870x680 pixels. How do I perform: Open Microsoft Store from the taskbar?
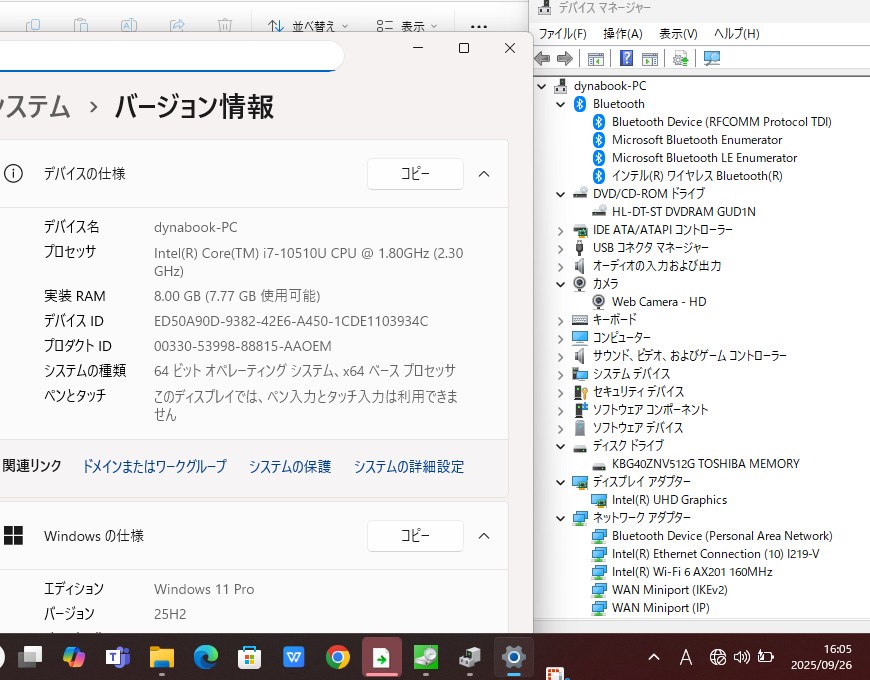coord(249,657)
